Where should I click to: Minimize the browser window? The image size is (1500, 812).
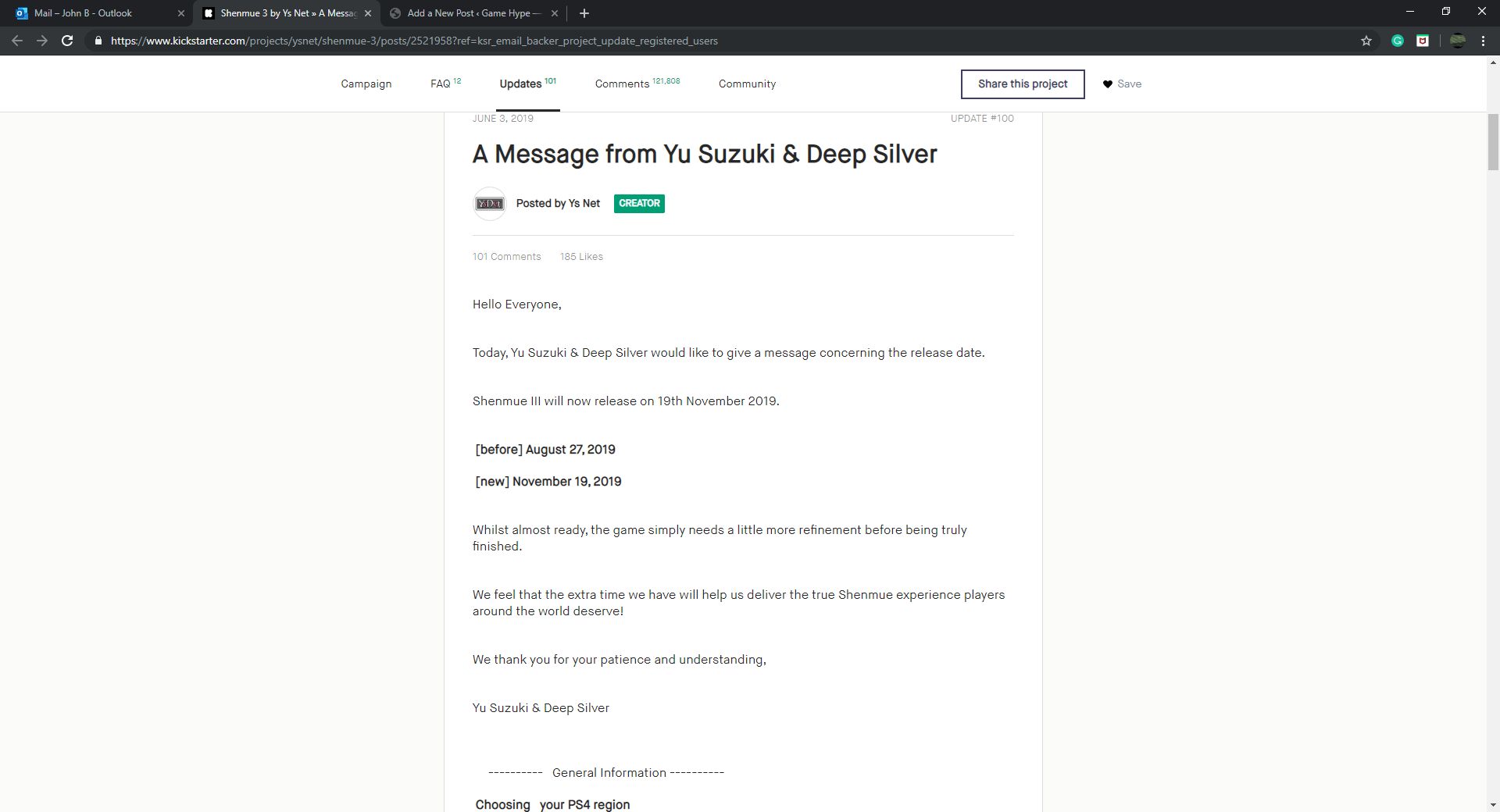1410,12
